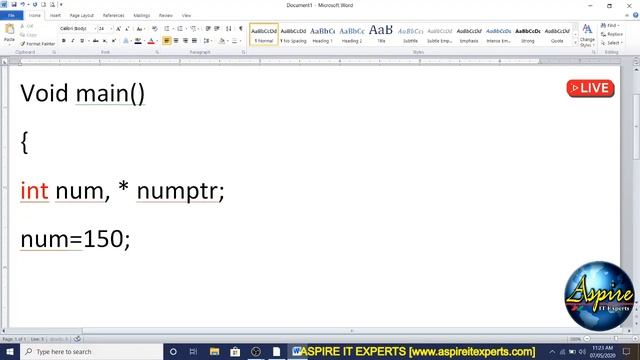Click the paragraph Shading color button
Screen dimensions: 640x360
[222, 41]
